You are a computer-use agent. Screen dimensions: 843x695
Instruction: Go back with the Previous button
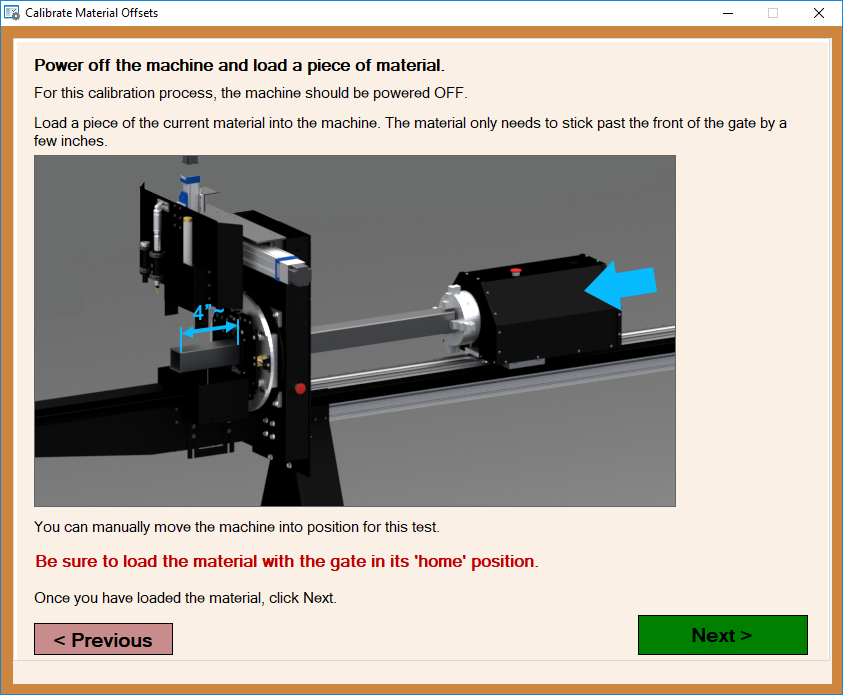103,640
